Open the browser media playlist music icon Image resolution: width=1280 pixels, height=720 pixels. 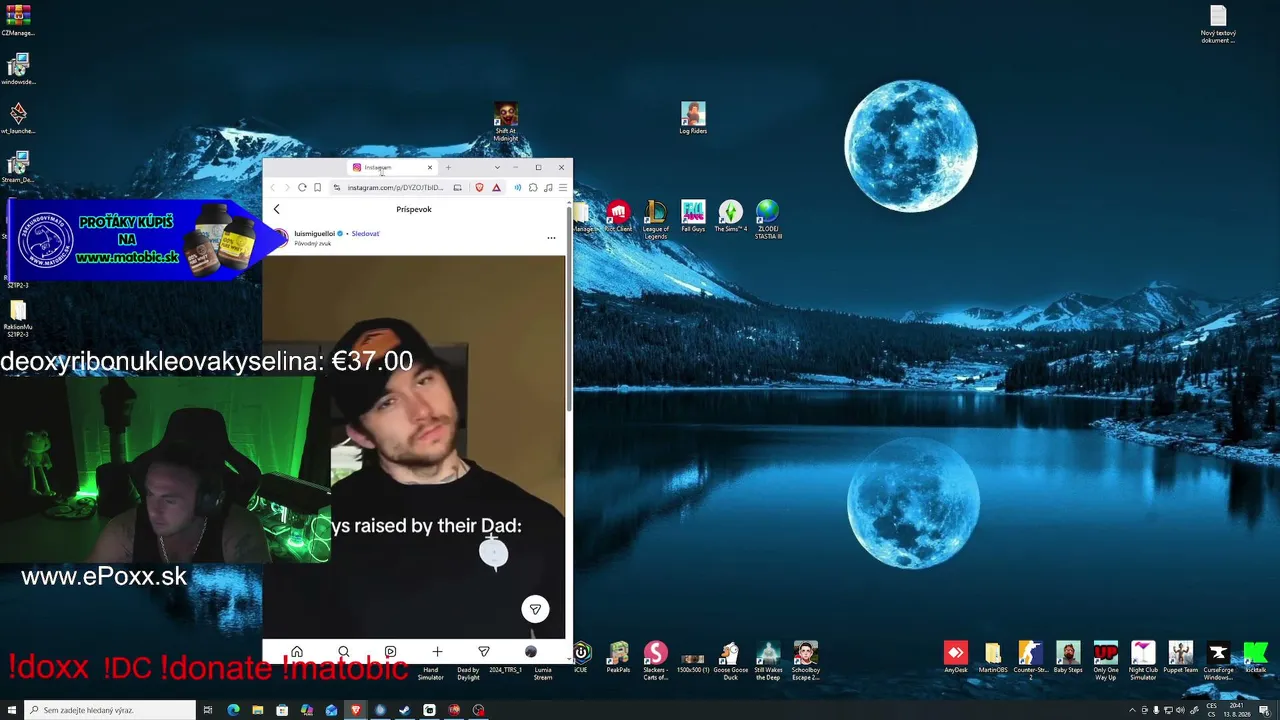(x=548, y=187)
